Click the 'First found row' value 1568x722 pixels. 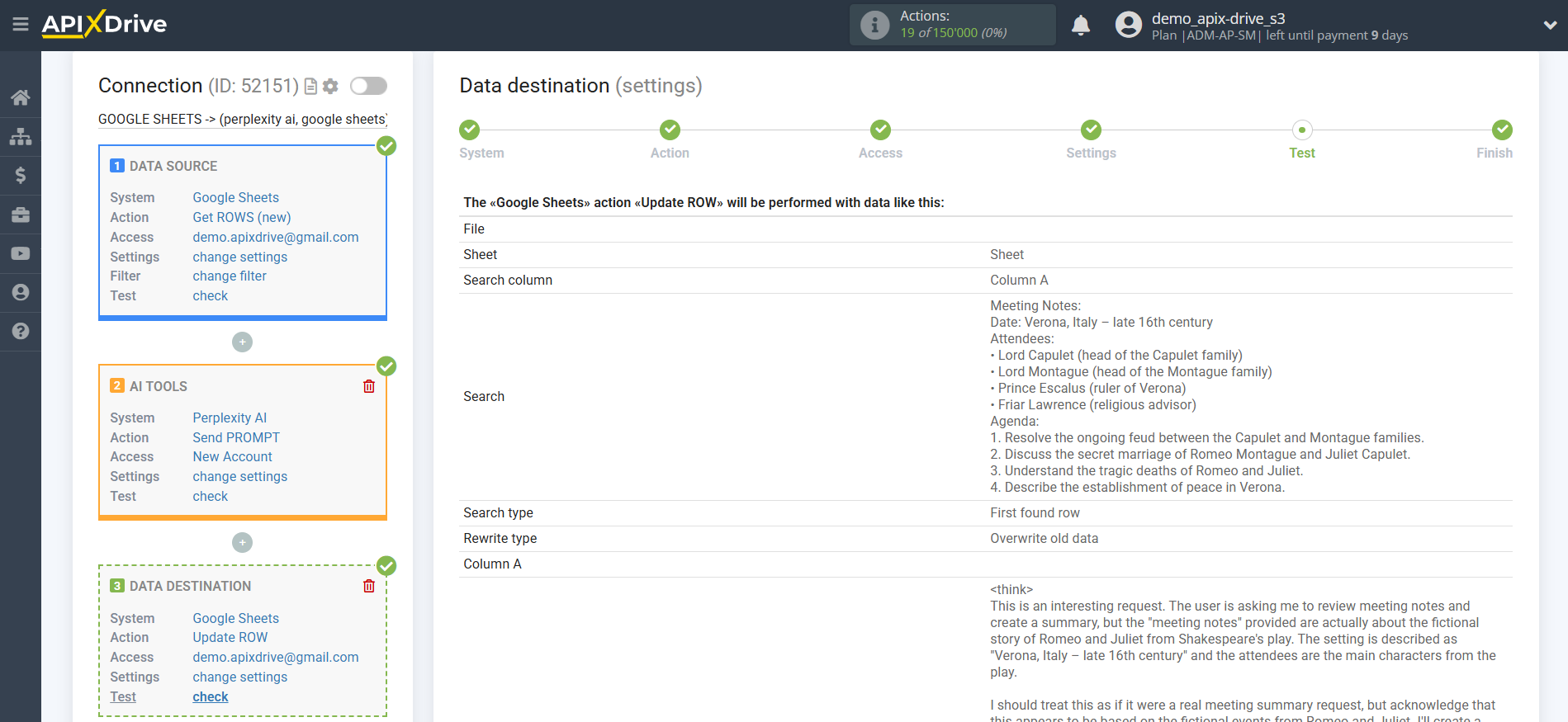pos(1035,512)
